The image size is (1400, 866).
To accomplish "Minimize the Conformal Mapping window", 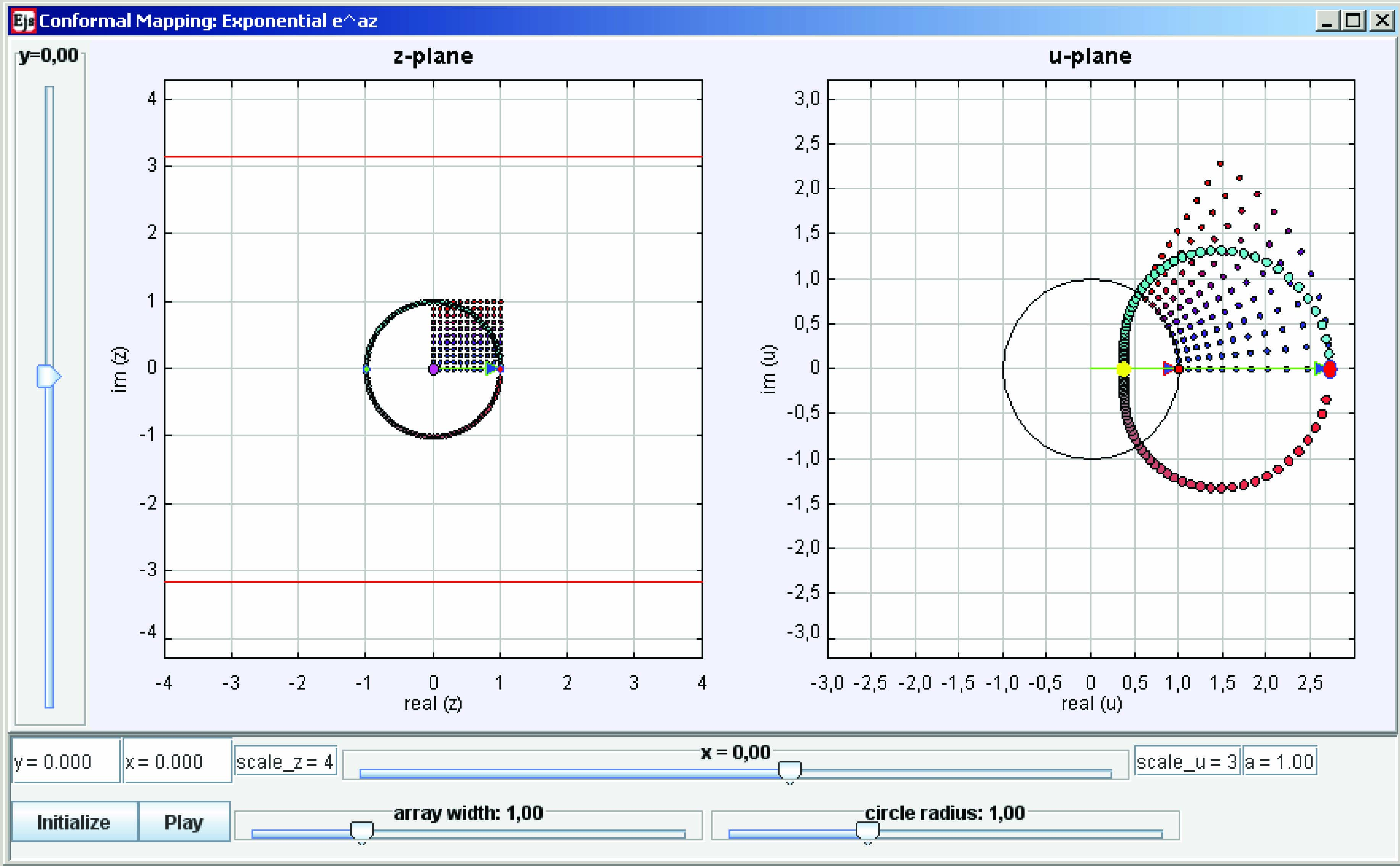I will click(x=1327, y=21).
